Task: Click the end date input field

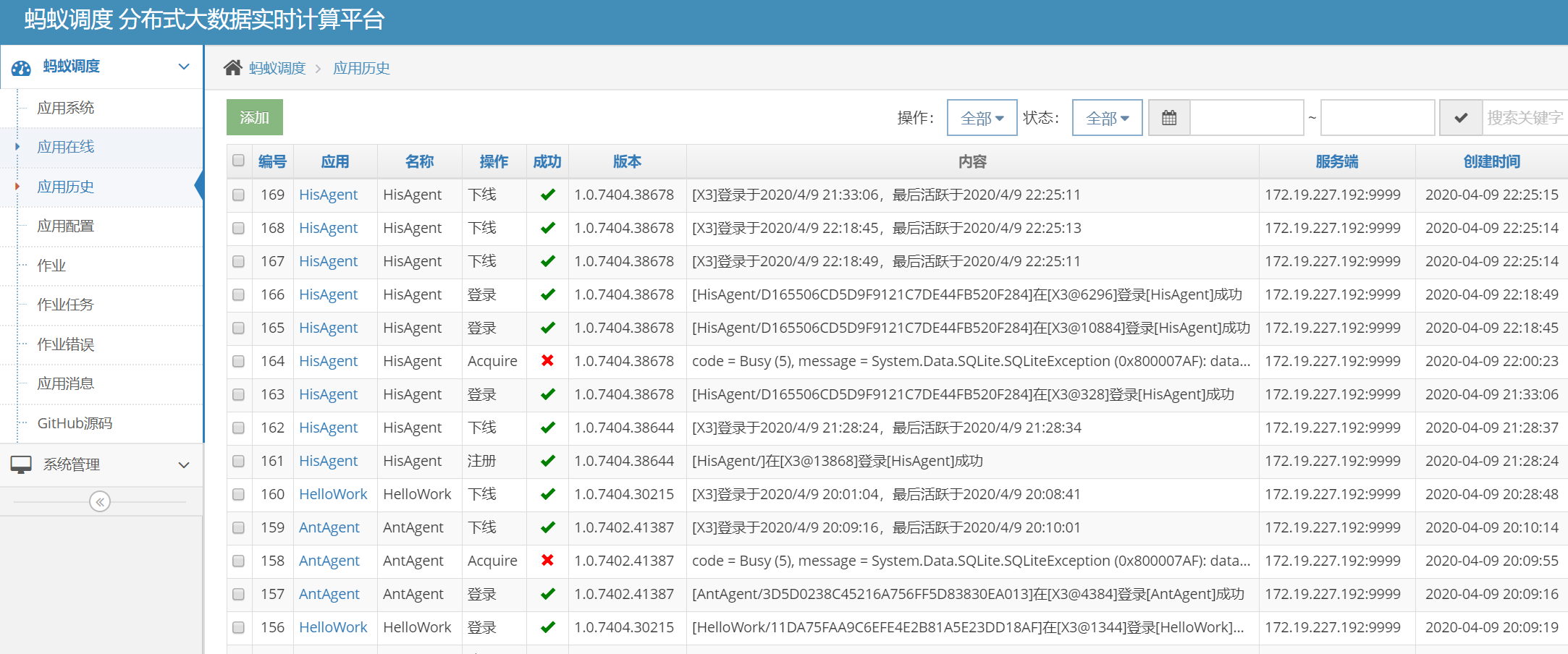Action: tap(1378, 117)
